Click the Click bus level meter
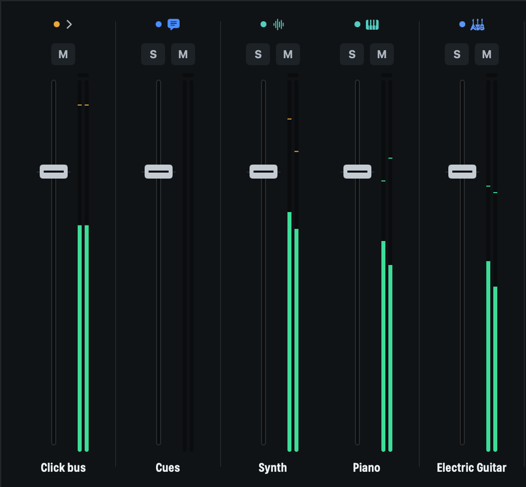526x487 pixels. pyautogui.click(x=83, y=263)
